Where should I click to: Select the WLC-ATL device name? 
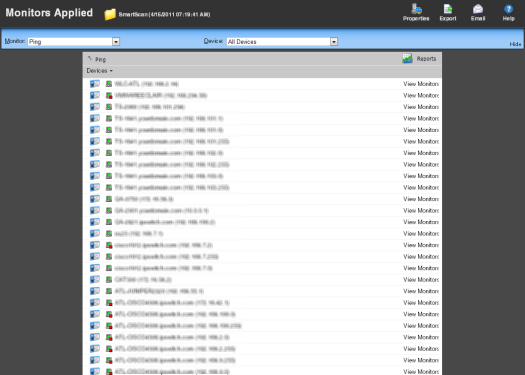[x=147, y=84]
